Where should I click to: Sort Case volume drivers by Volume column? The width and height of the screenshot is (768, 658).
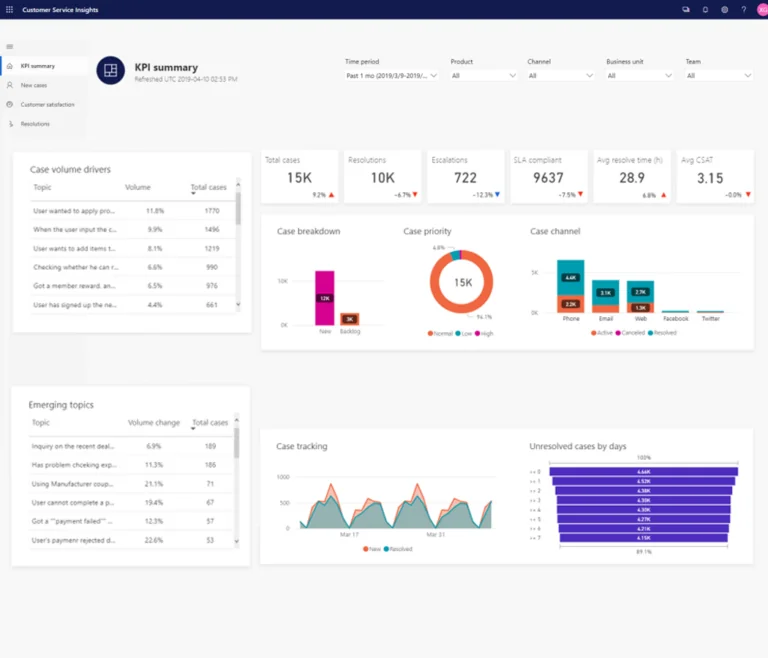[x=138, y=187]
